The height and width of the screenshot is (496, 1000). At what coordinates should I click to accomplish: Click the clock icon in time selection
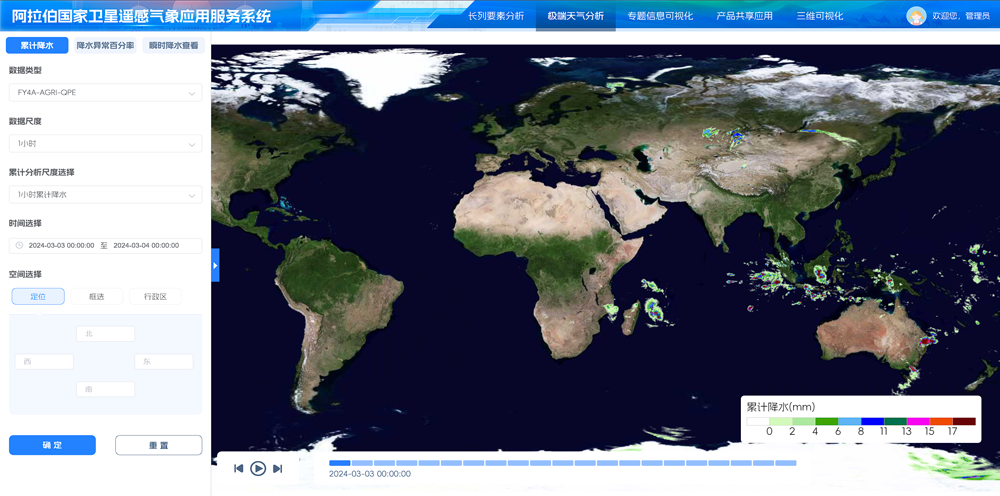click(x=19, y=245)
